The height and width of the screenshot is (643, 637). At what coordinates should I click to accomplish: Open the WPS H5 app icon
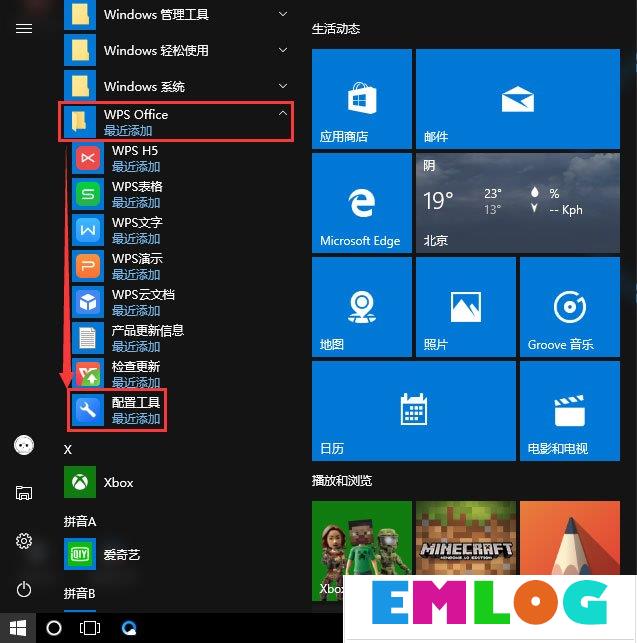coord(88,158)
